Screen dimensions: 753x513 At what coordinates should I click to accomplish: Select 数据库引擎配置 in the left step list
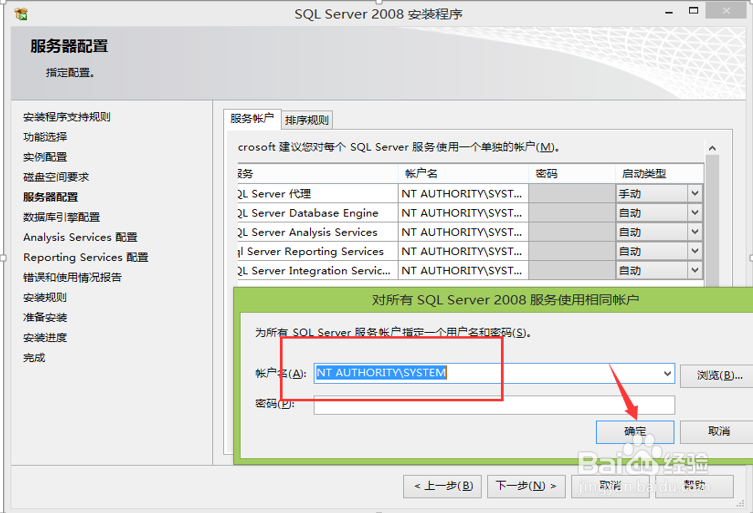tap(61, 218)
